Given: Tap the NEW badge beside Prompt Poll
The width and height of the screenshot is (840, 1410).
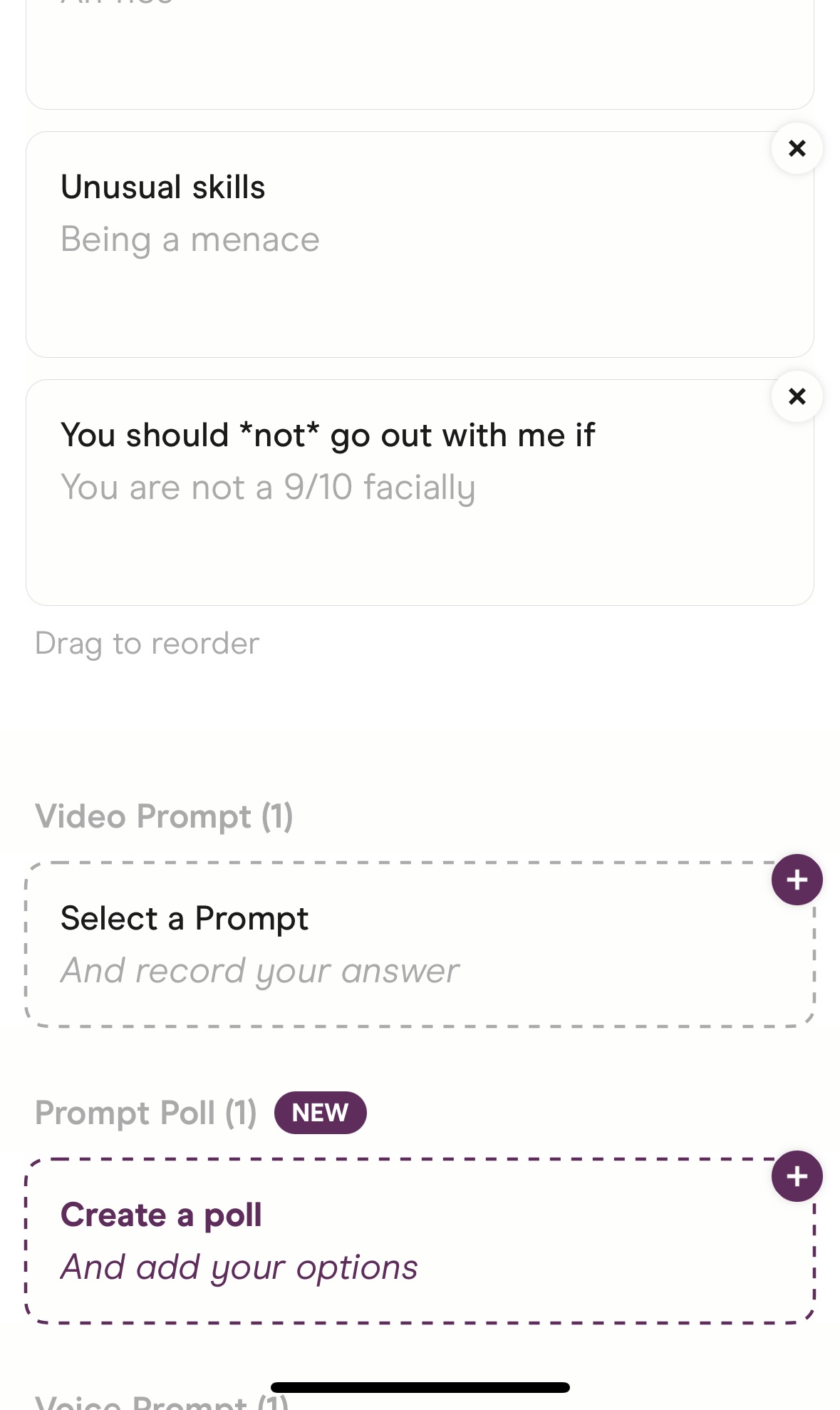Looking at the screenshot, I should pyautogui.click(x=321, y=1113).
